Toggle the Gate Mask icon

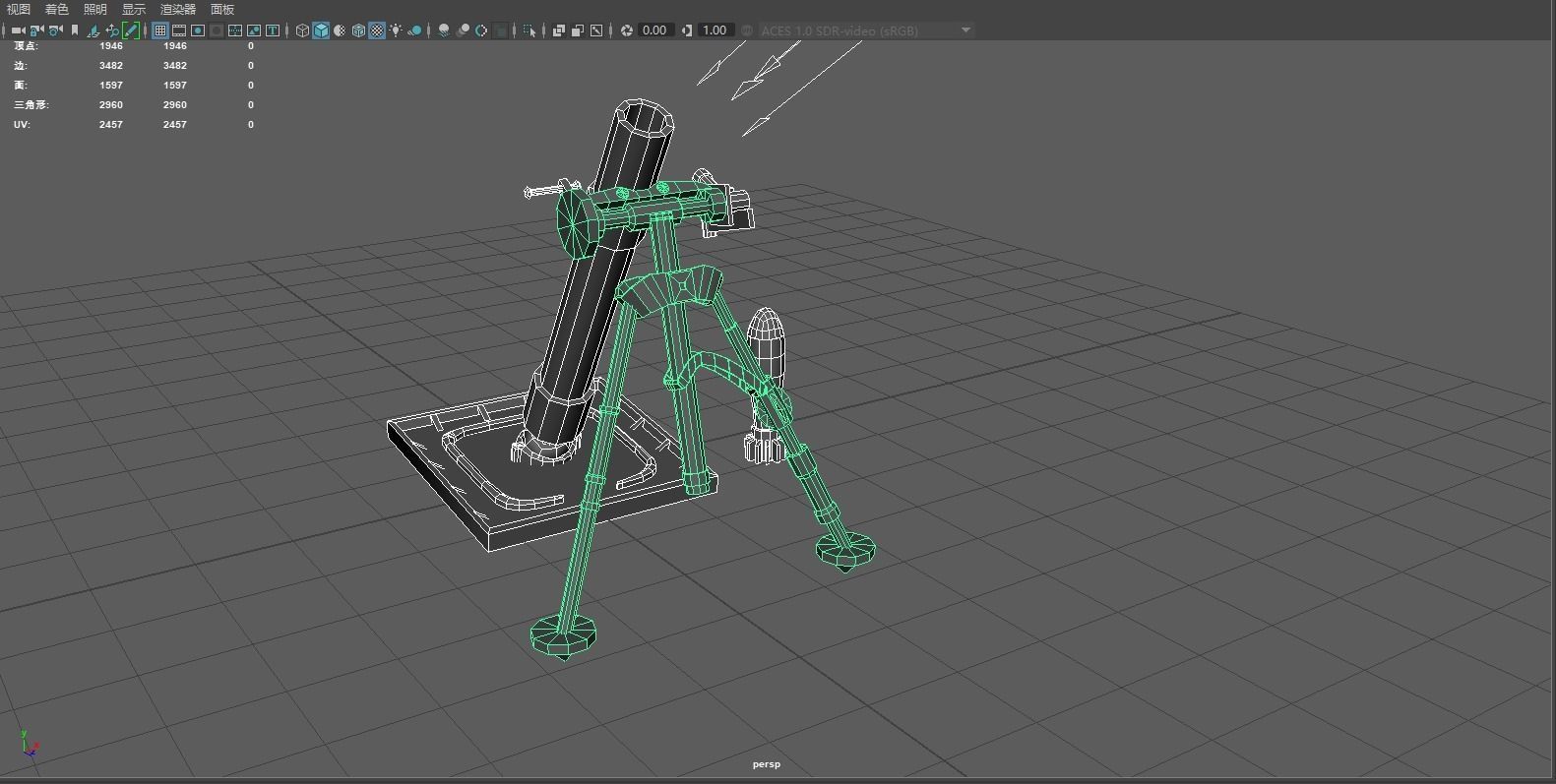(217, 30)
